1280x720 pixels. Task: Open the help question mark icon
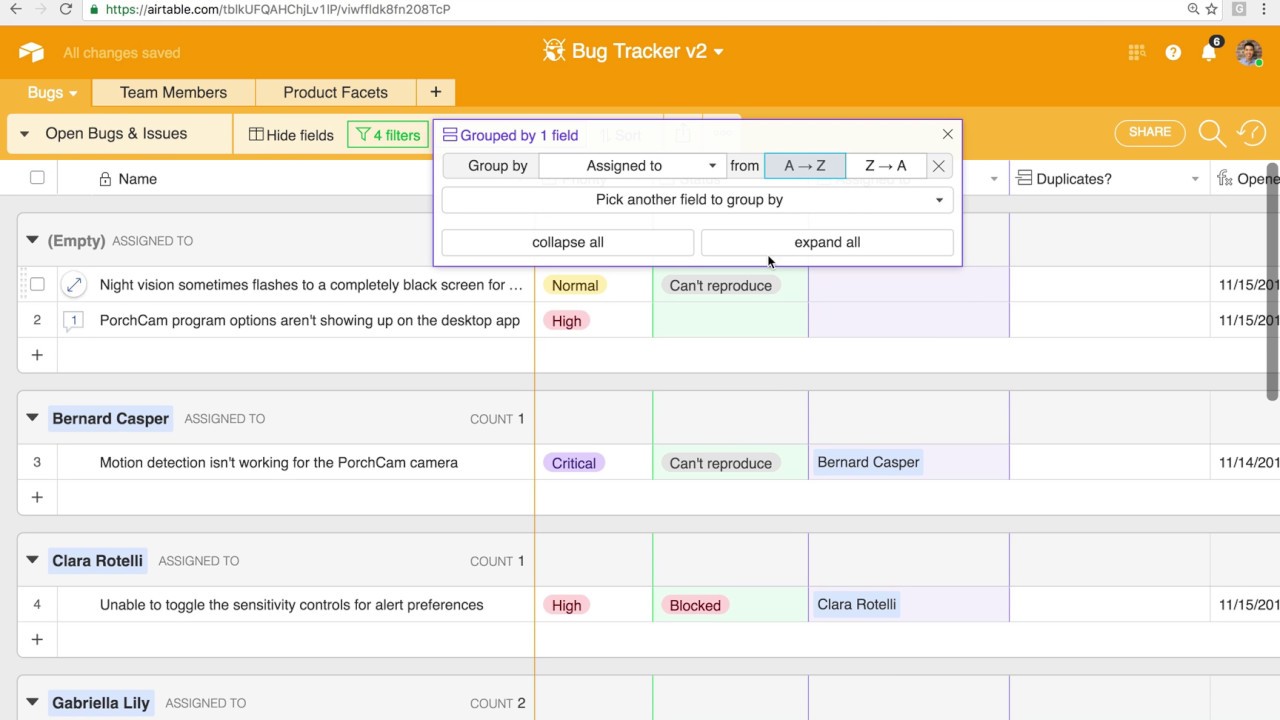coord(1173,53)
